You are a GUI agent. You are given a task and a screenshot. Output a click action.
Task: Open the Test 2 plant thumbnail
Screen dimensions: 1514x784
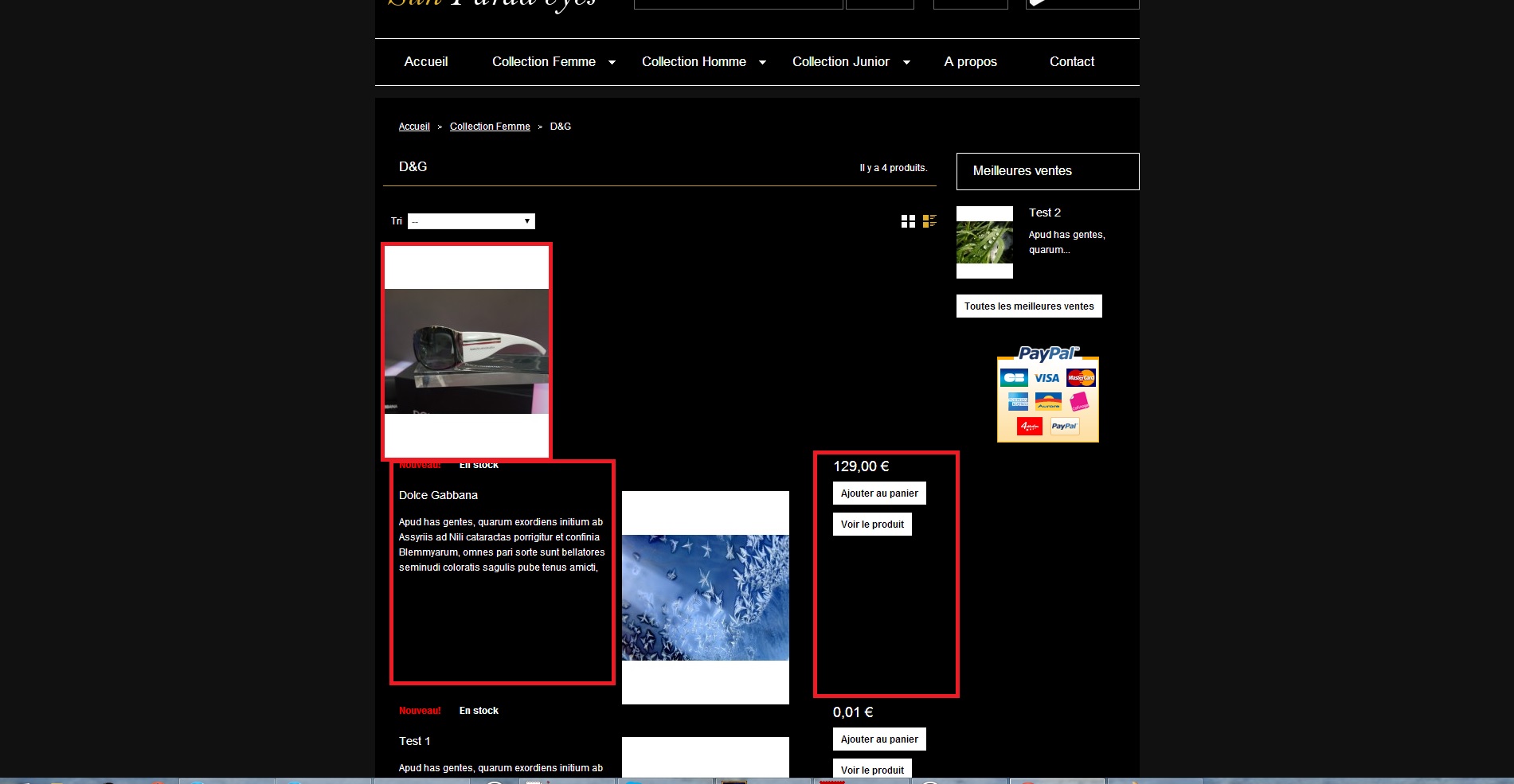point(984,242)
